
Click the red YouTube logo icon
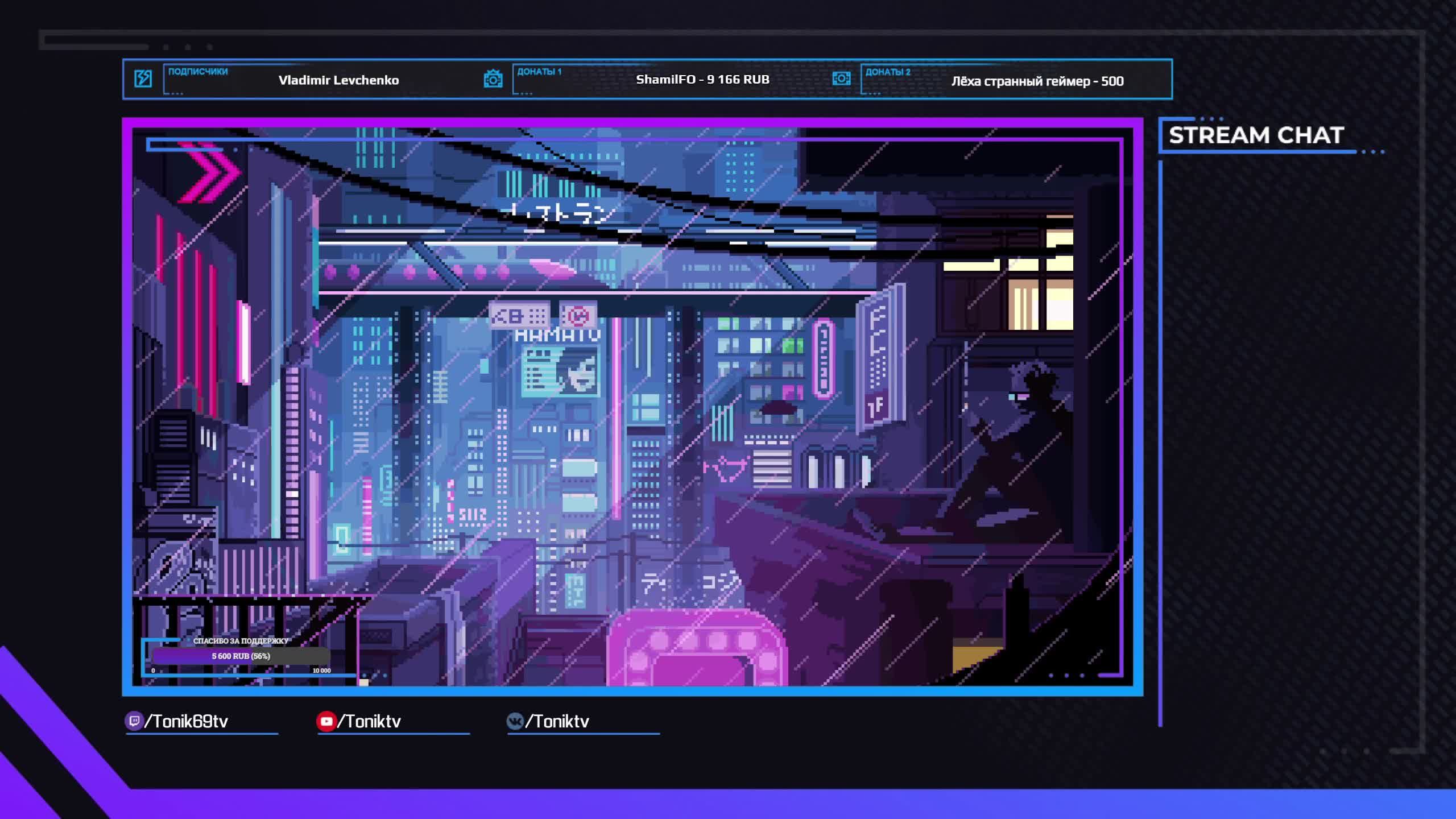326,721
